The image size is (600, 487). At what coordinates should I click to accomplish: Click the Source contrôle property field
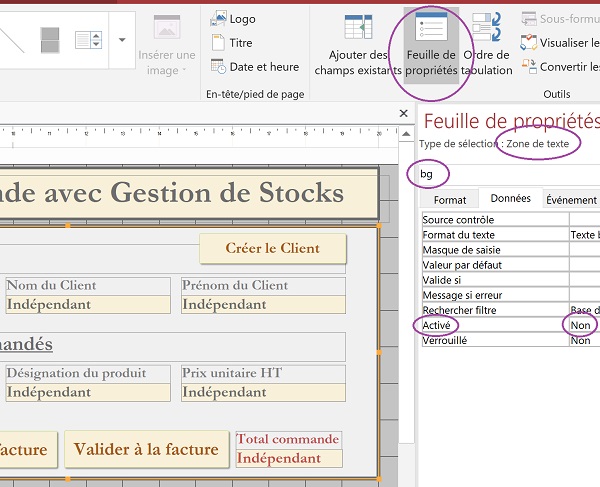pyautogui.click(x=584, y=220)
